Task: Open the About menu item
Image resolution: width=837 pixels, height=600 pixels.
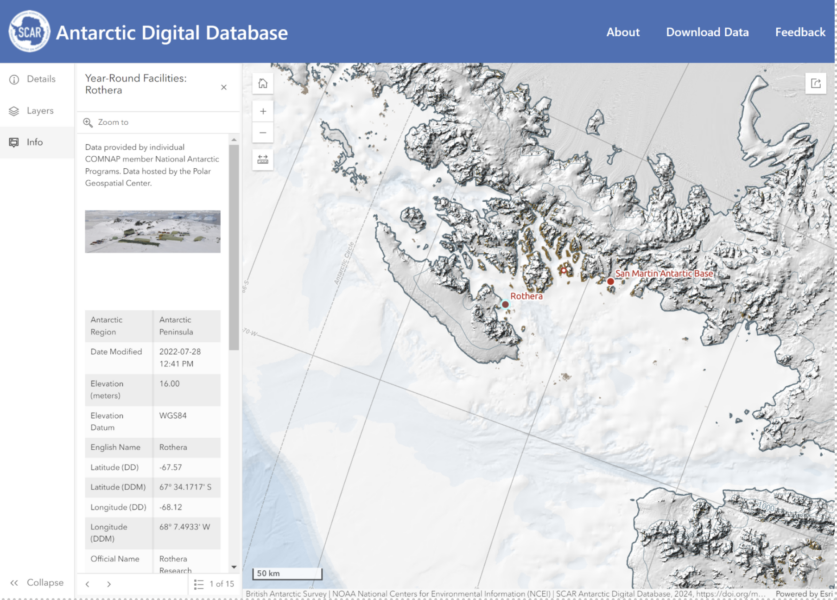Action: 622,32
